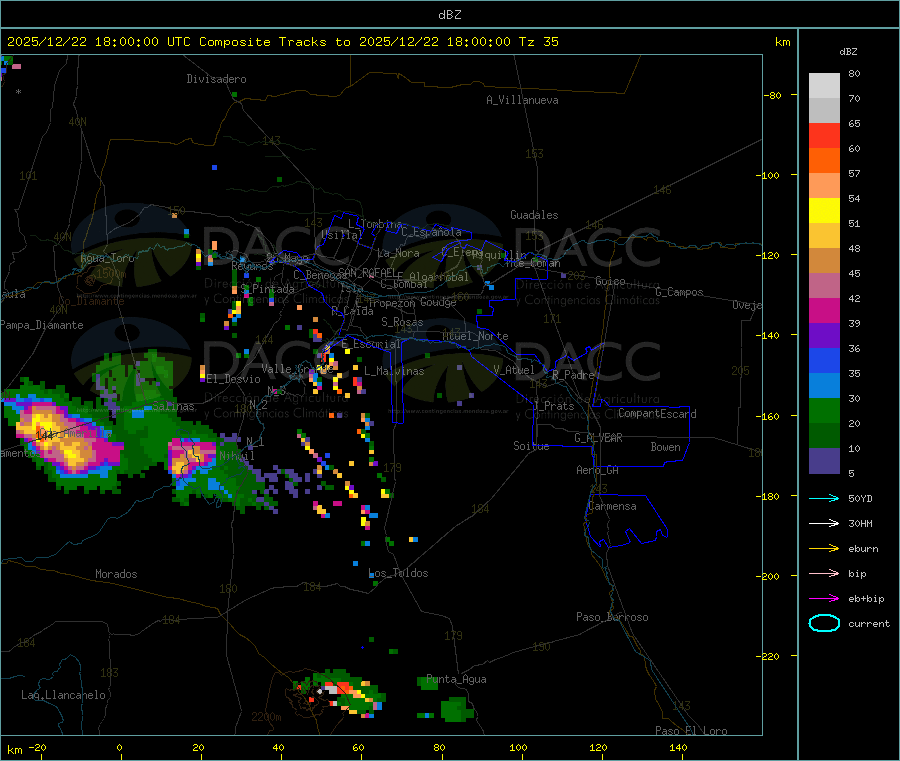Pick the bright green swatch in dBZ scale
The width and height of the screenshot is (900, 761).
[x=824, y=410]
